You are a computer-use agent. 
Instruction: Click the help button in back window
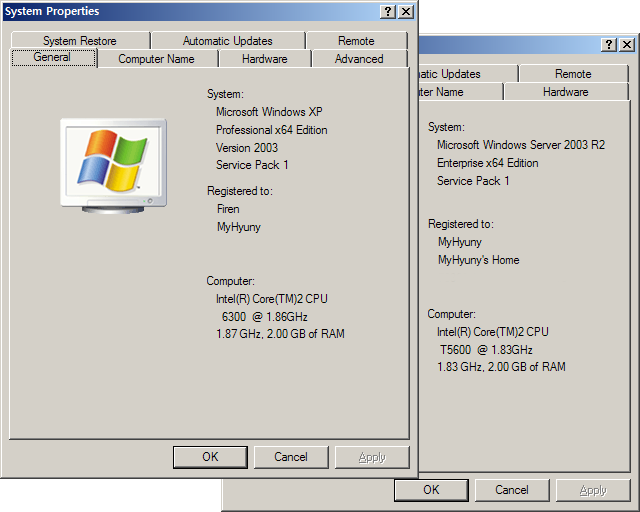609,45
